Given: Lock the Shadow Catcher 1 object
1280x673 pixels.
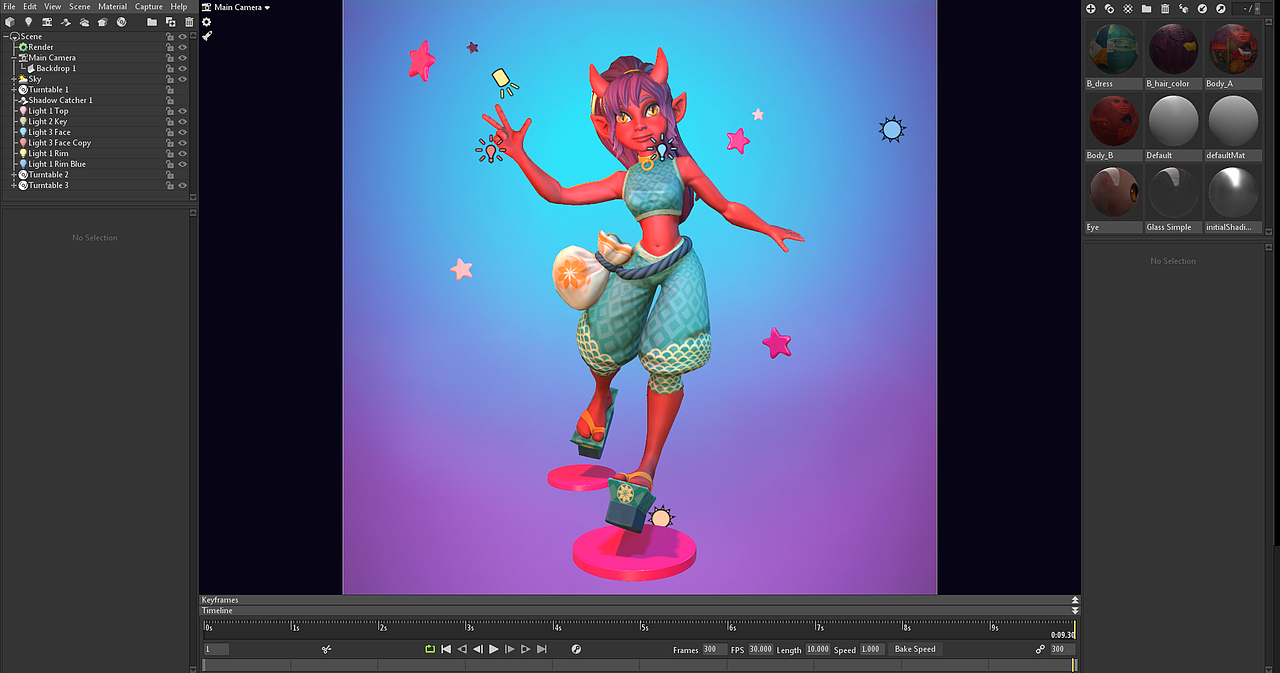Looking at the screenshot, I should [170, 100].
